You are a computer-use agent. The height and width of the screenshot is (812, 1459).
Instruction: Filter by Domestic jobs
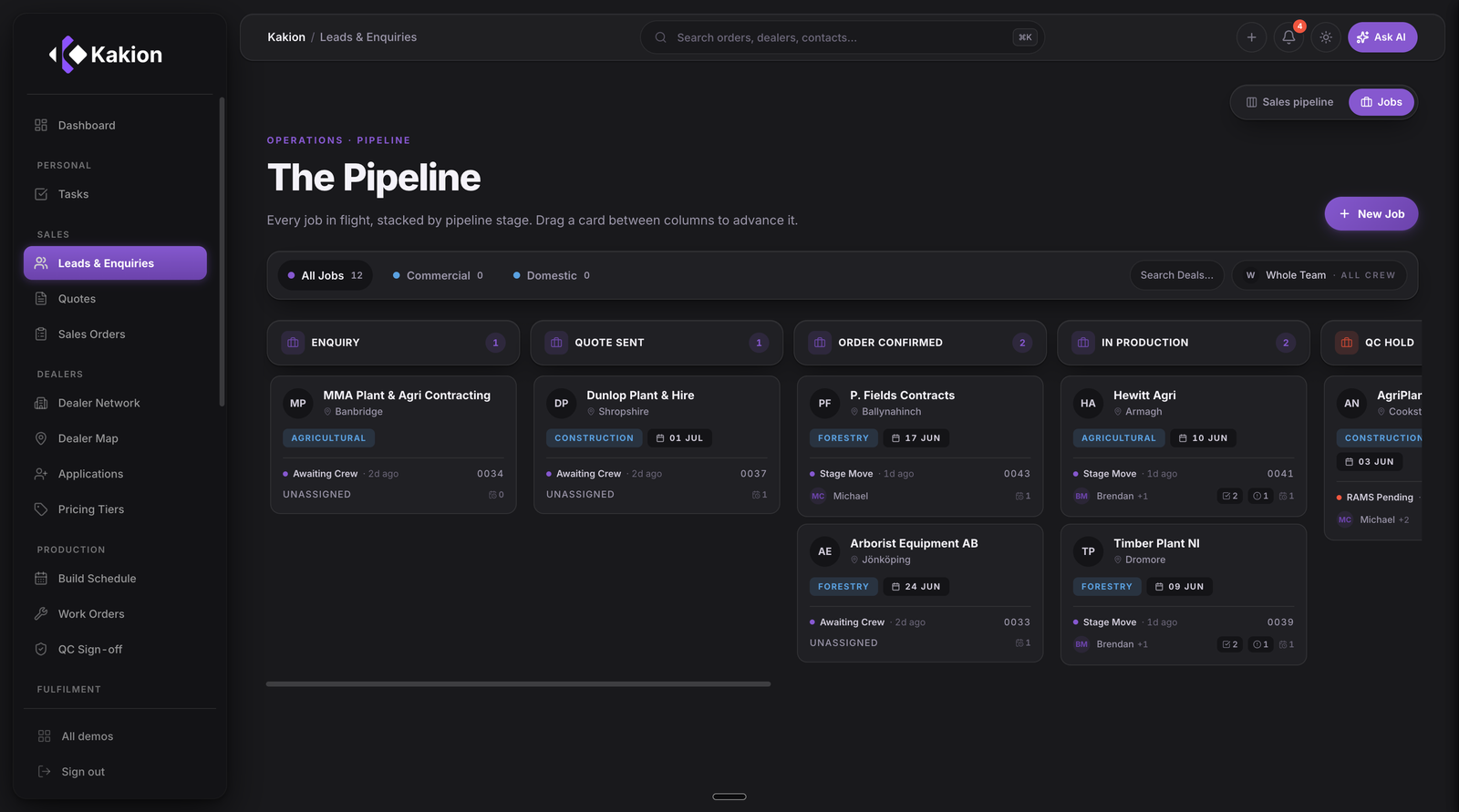[552, 275]
